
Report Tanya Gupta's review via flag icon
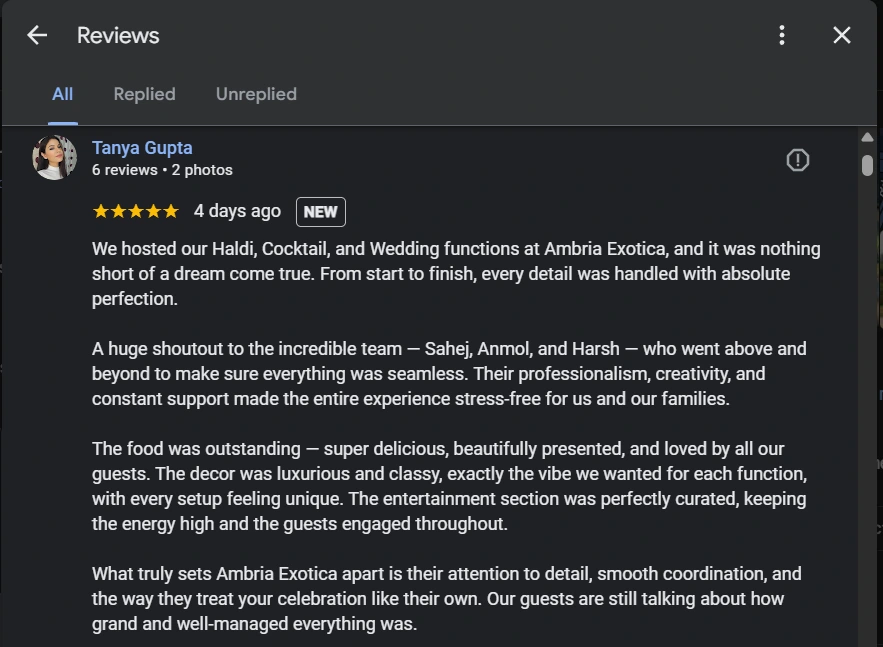point(797,160)
